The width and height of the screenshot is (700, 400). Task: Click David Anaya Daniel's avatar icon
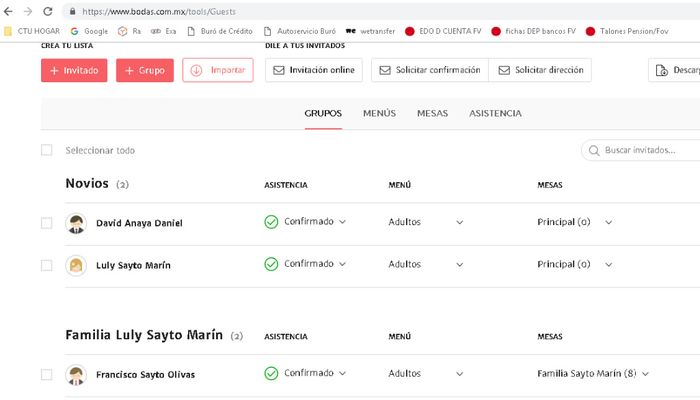pos(76,223)
